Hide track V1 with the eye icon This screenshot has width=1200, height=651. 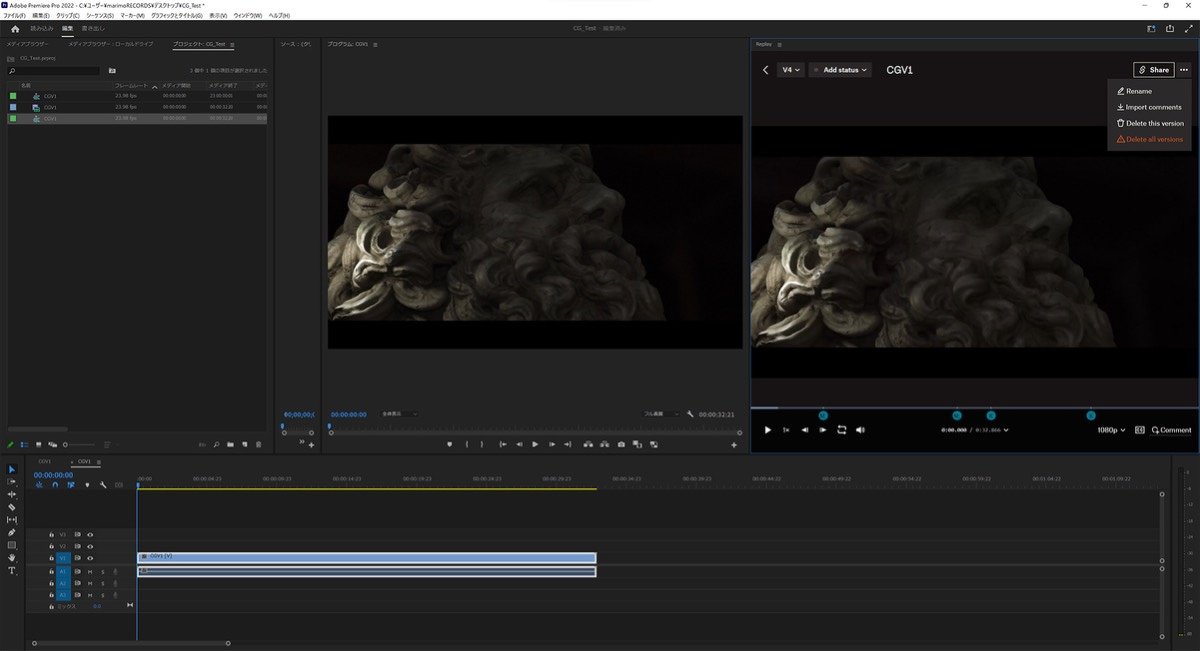90,558
